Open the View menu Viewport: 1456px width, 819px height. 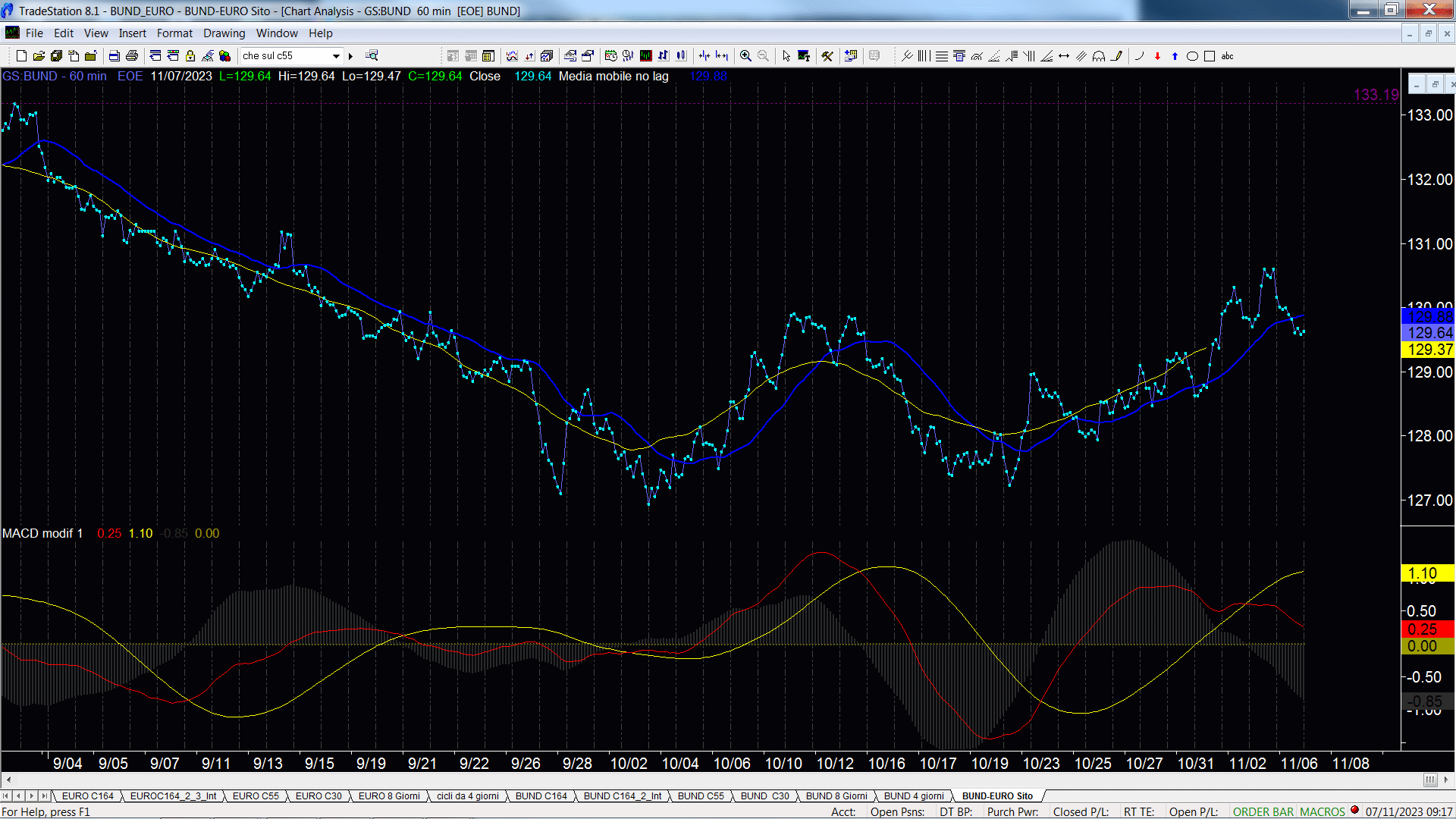pos(96,33)
